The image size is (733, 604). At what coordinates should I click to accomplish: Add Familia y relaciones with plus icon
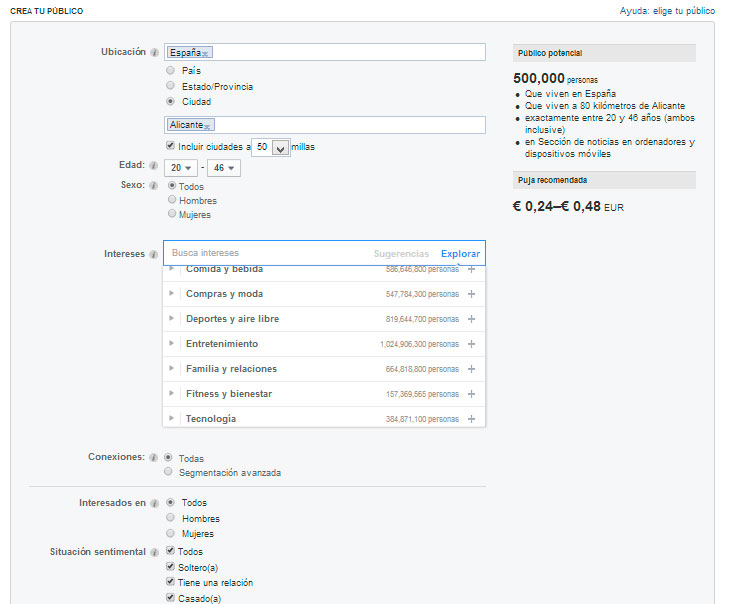click(x=472, y=369)
